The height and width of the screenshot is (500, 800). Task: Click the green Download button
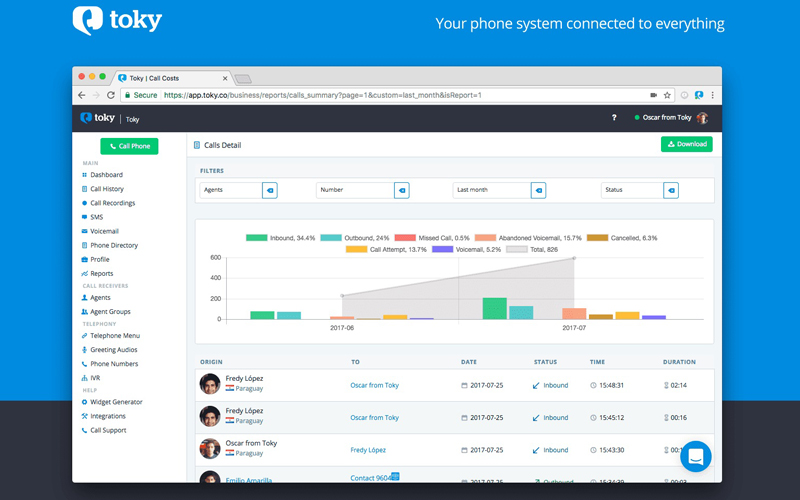(x=686, y=144)
